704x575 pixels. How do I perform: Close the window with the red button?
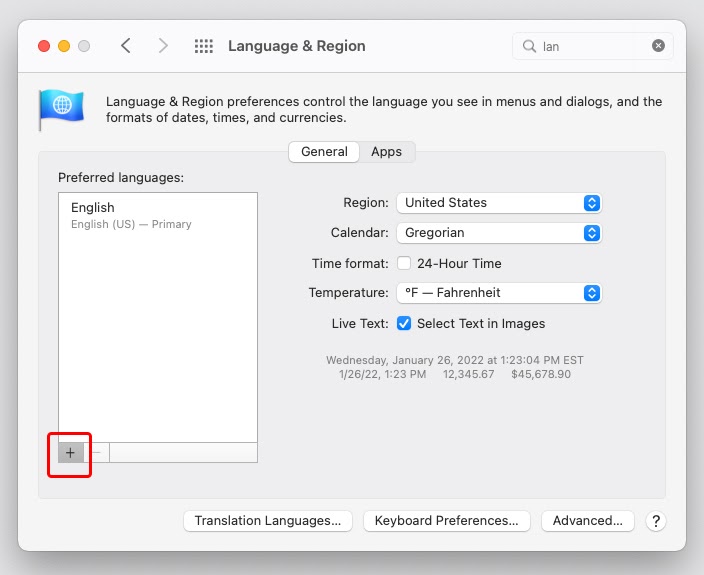point(44,46)
